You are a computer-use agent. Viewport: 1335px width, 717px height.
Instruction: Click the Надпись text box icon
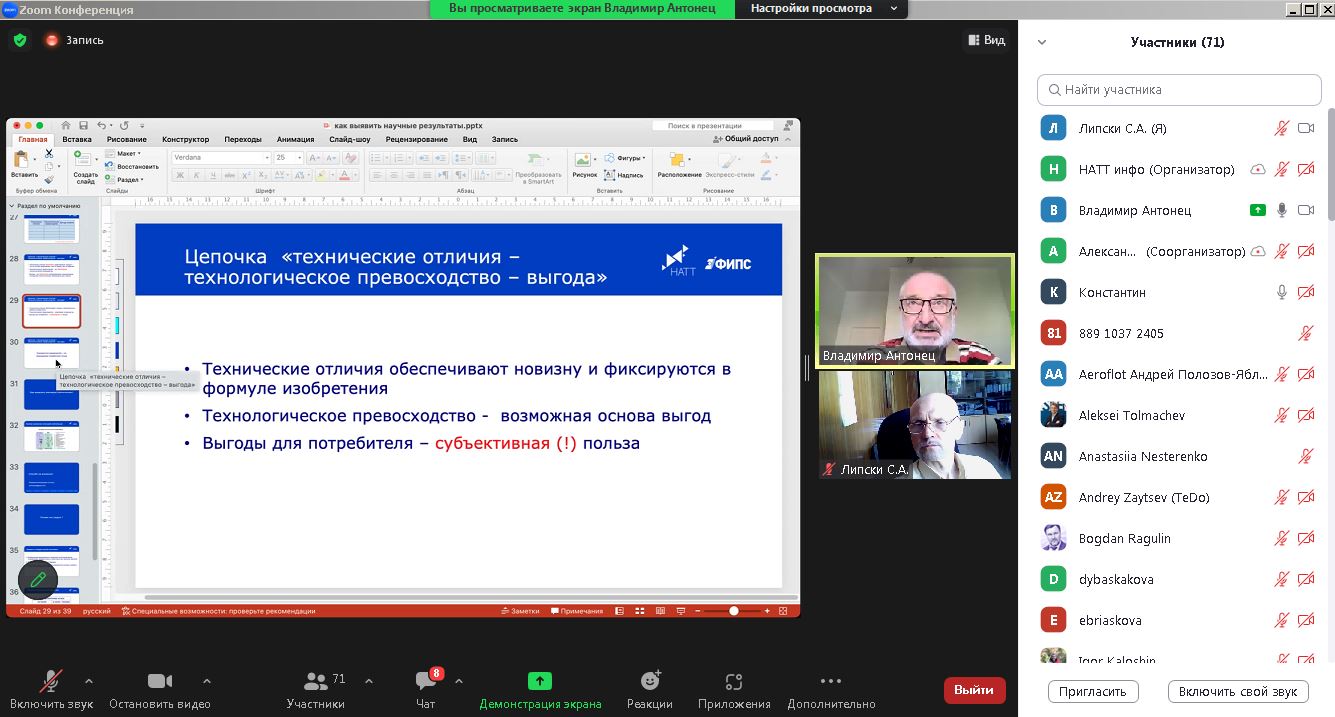coord(625,175)
